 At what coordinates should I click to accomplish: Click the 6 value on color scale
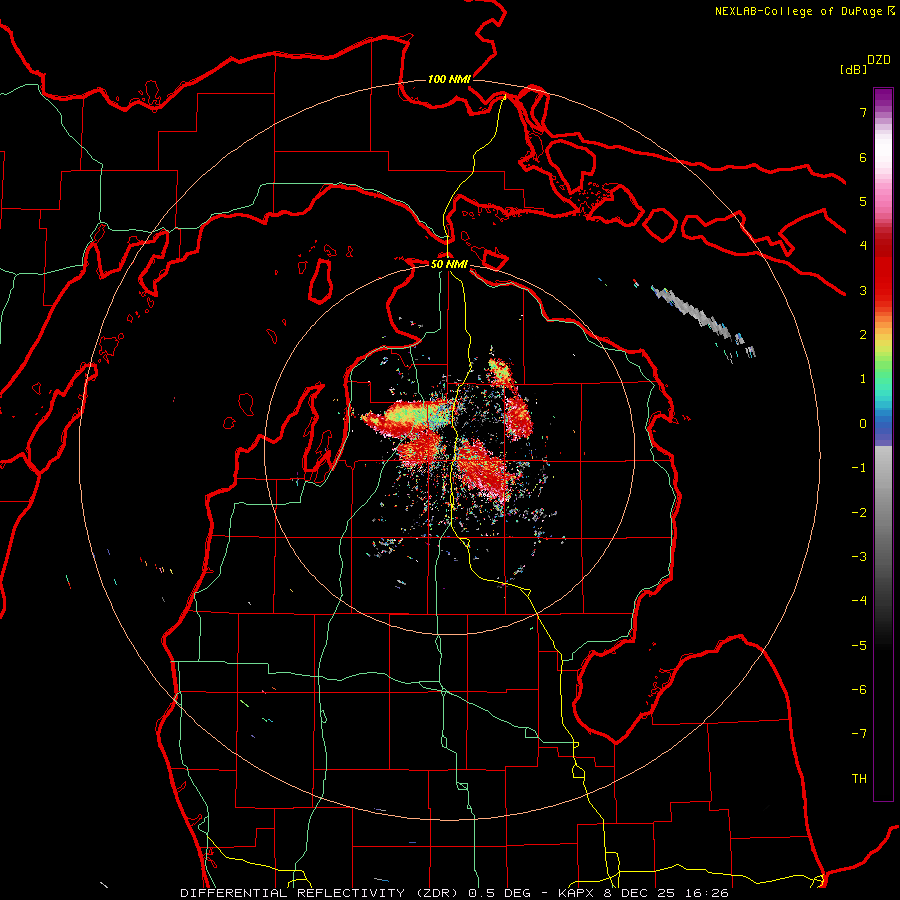click(x=863, y=157)
